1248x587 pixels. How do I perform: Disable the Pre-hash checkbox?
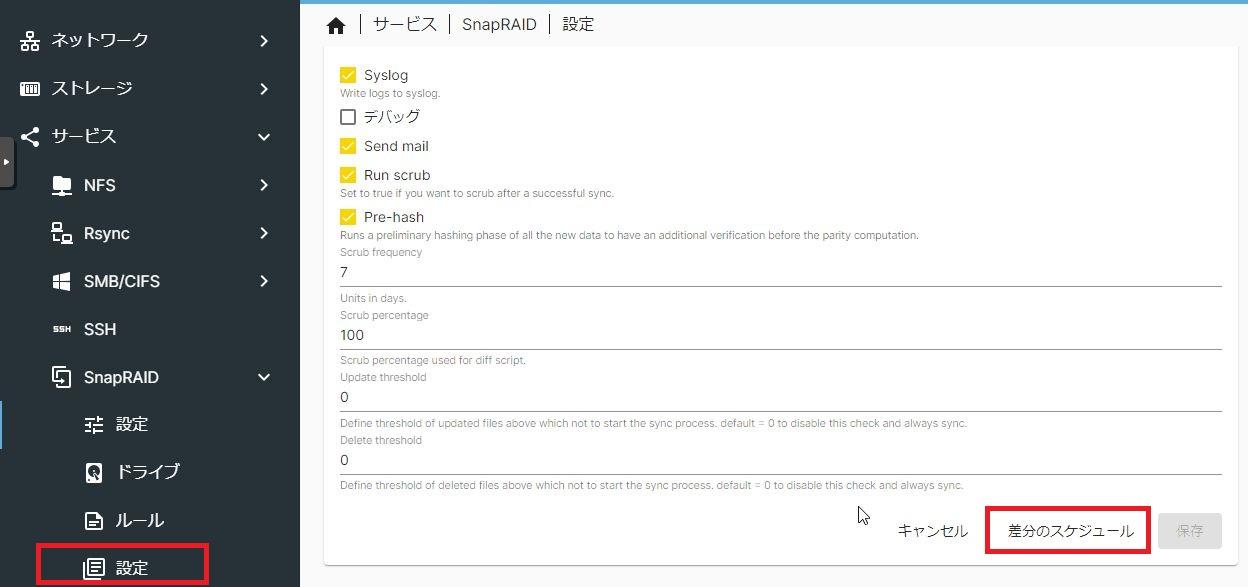click(x=349, y=216)
